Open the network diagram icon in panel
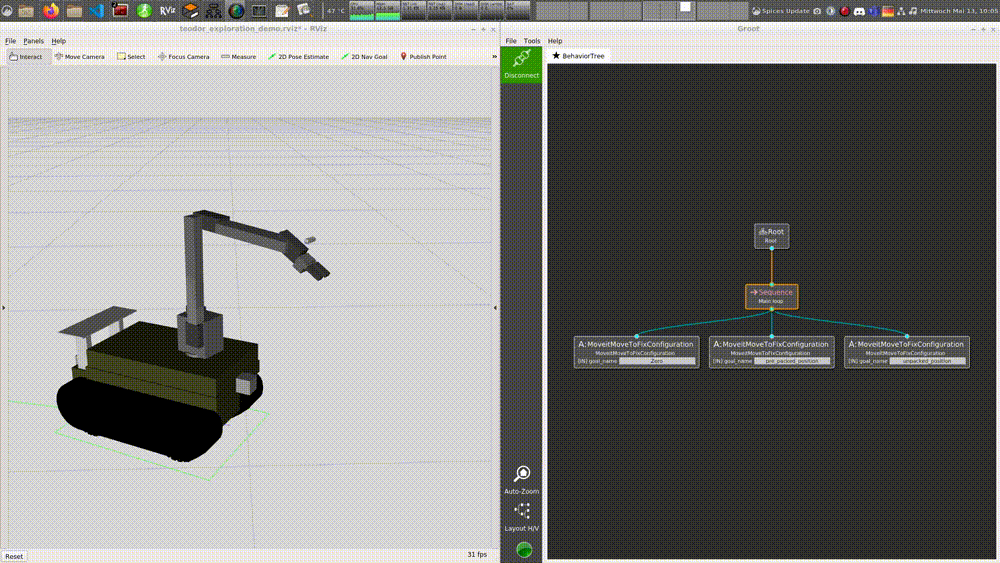The image size is (1000, 563). point(214,10)
